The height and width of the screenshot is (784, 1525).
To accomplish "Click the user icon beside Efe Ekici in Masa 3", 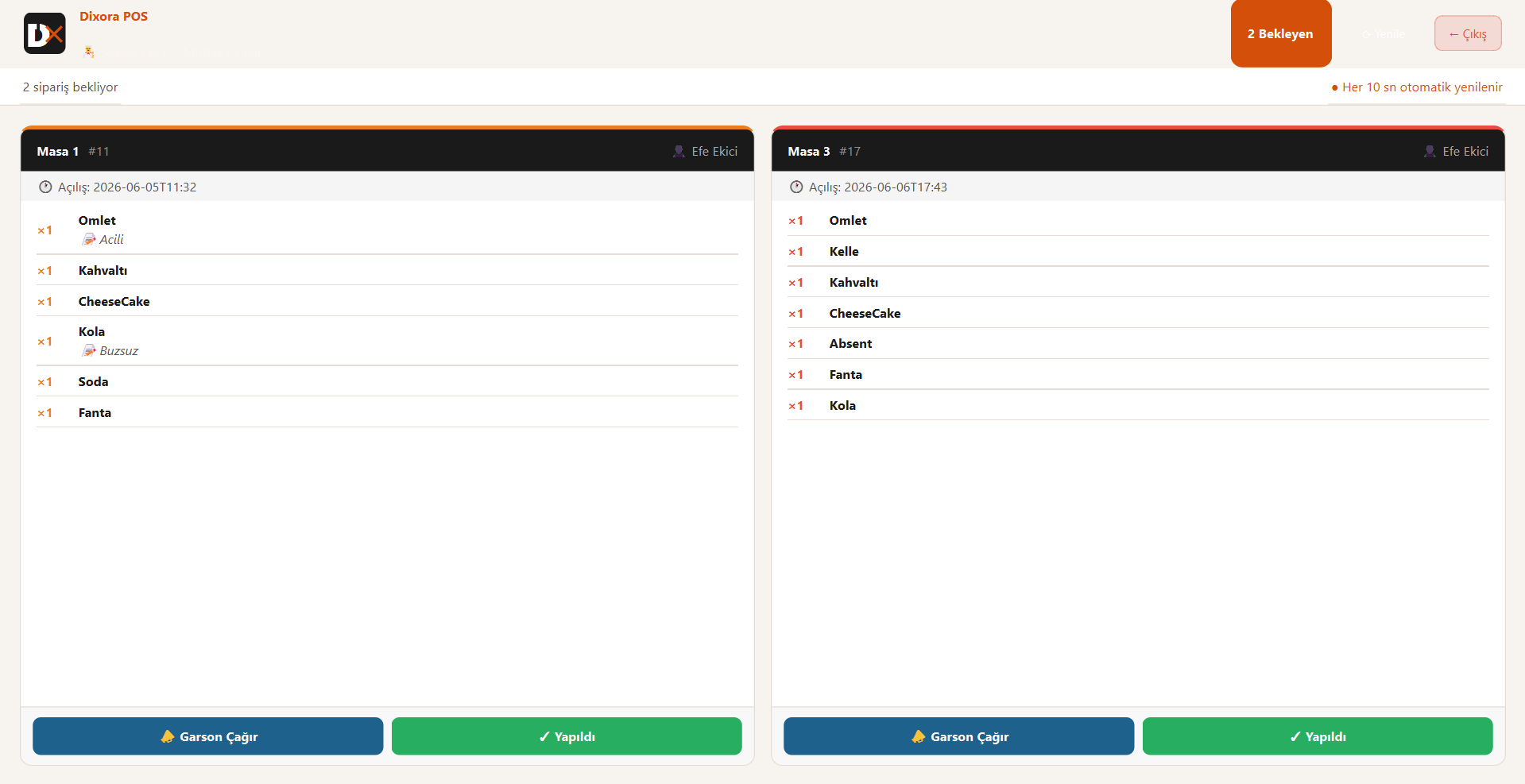I will [1430, 151].
